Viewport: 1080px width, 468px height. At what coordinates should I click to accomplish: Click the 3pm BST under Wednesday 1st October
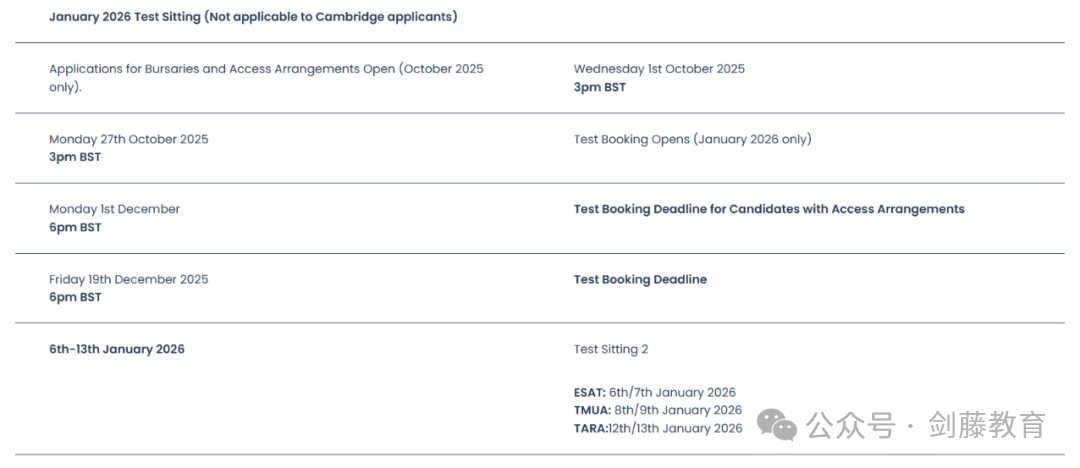tap(600, 88)
